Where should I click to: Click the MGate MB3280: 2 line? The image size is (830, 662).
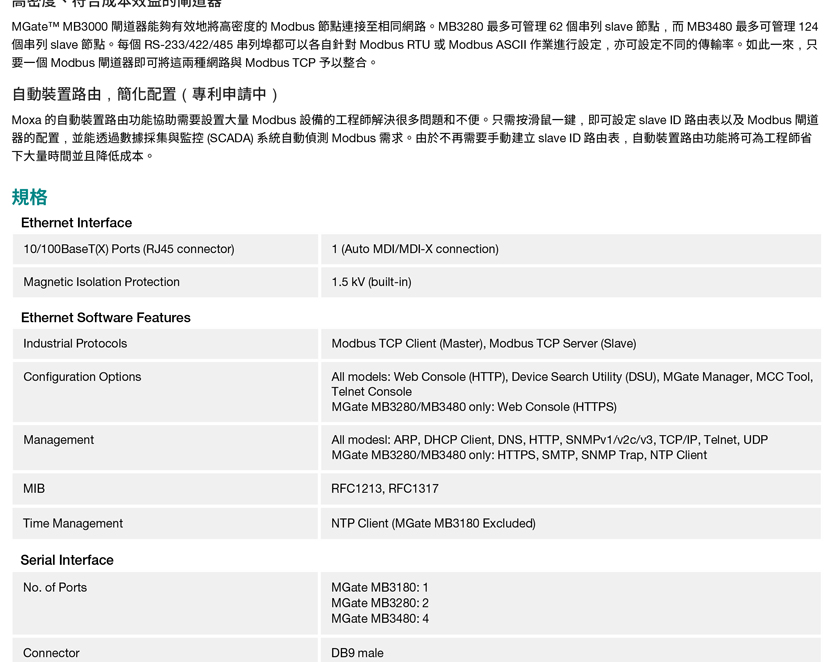pos(380,603)
